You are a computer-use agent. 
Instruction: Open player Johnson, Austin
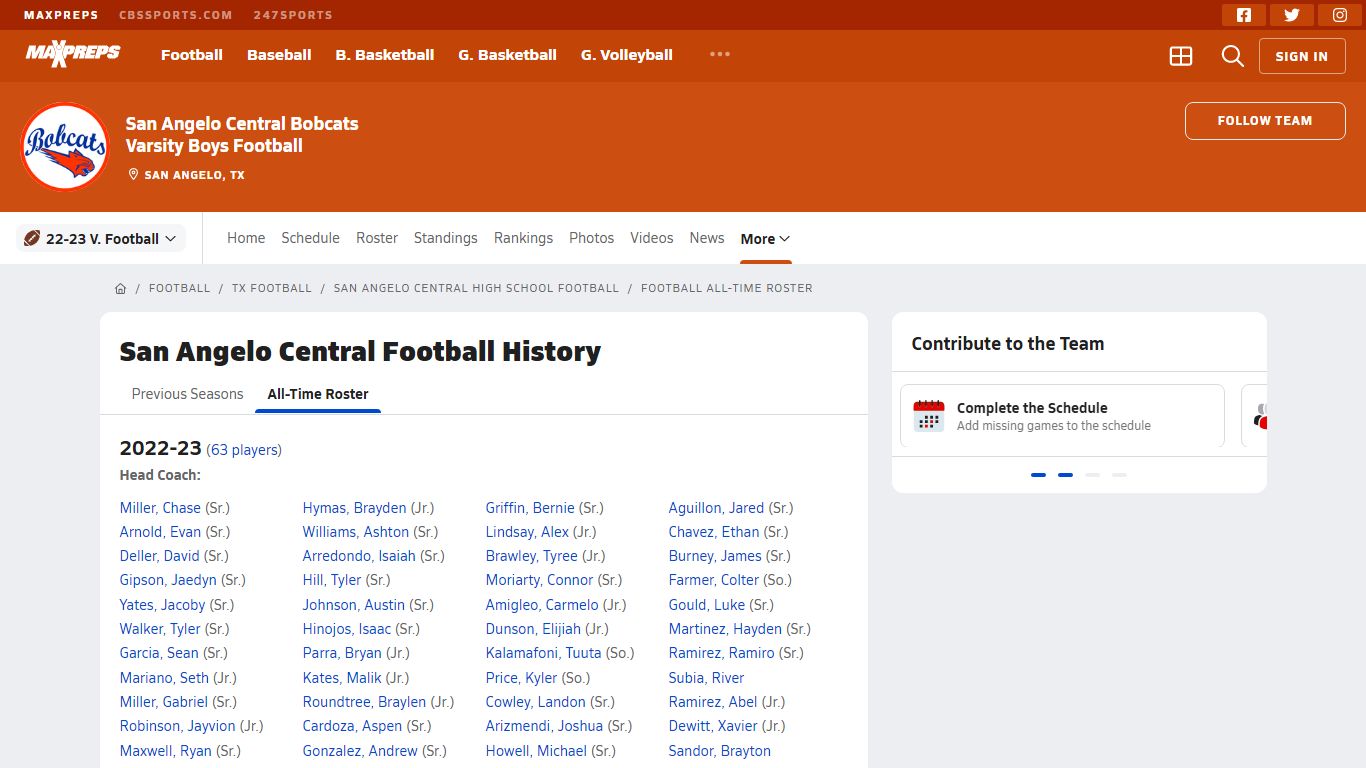point(354,605)
